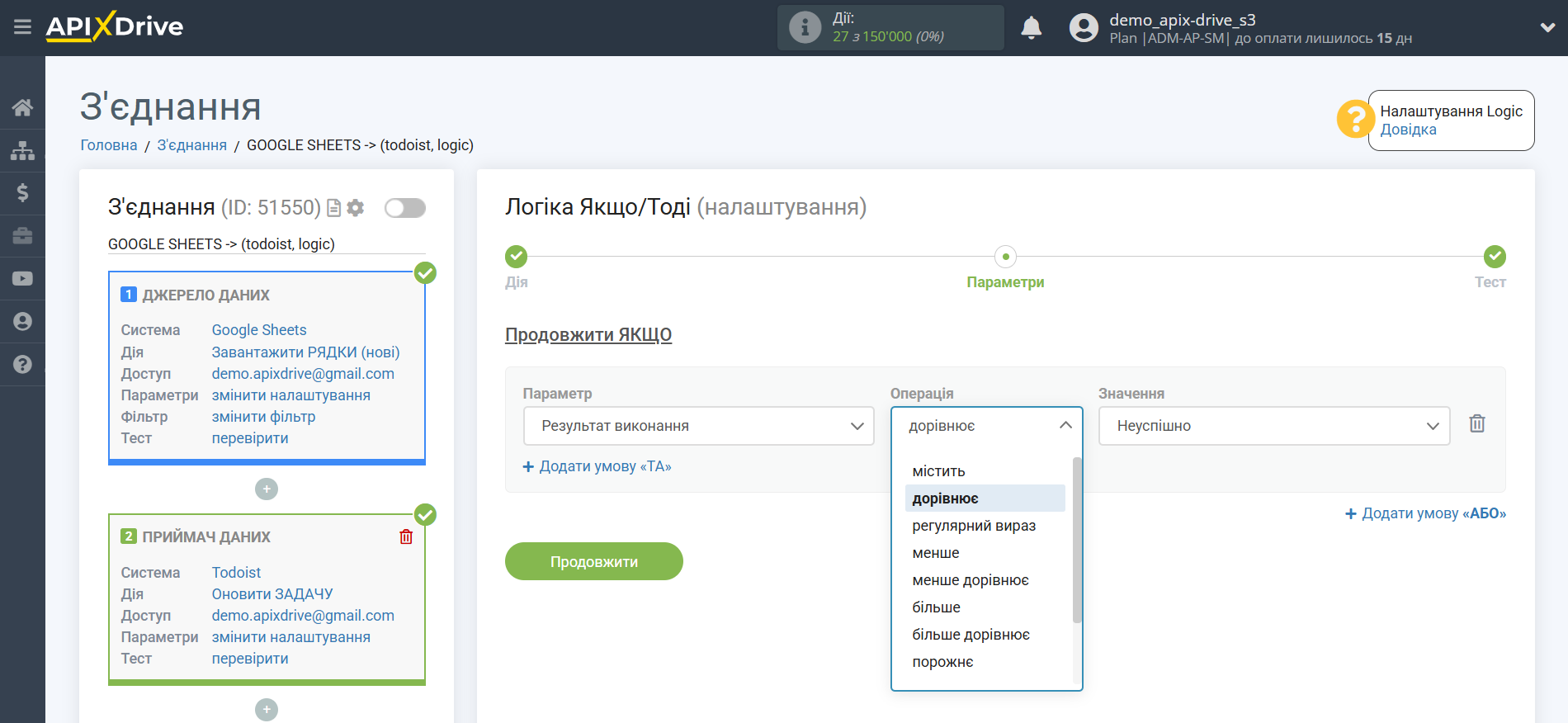
Task: Add step via plus below receiver
Action: click(x=266, y=710)
